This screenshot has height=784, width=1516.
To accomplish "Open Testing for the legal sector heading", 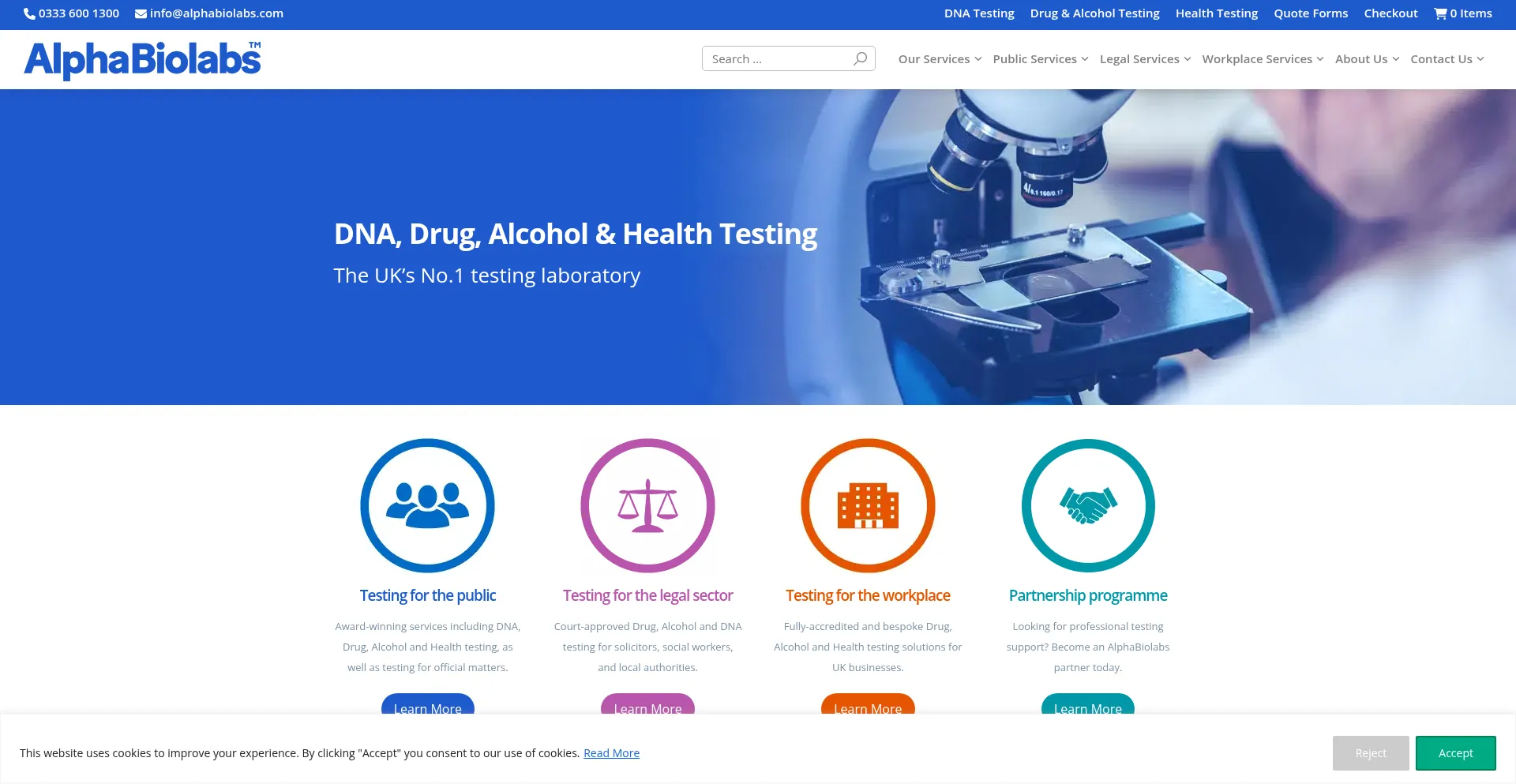I will tap(647, 595).
